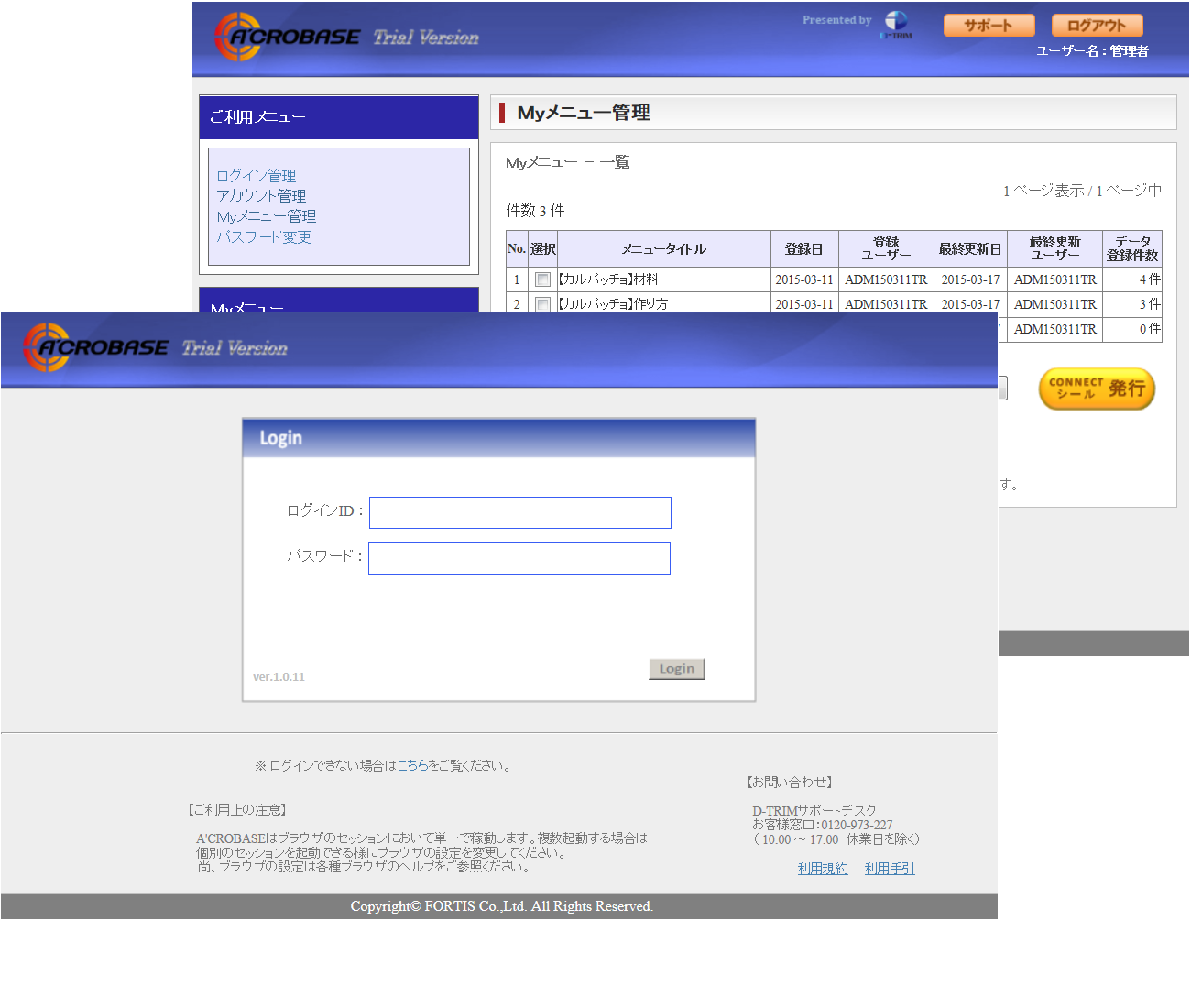
Task: Click the Copyright FORTIS footer text
Action: pos(501,906)
